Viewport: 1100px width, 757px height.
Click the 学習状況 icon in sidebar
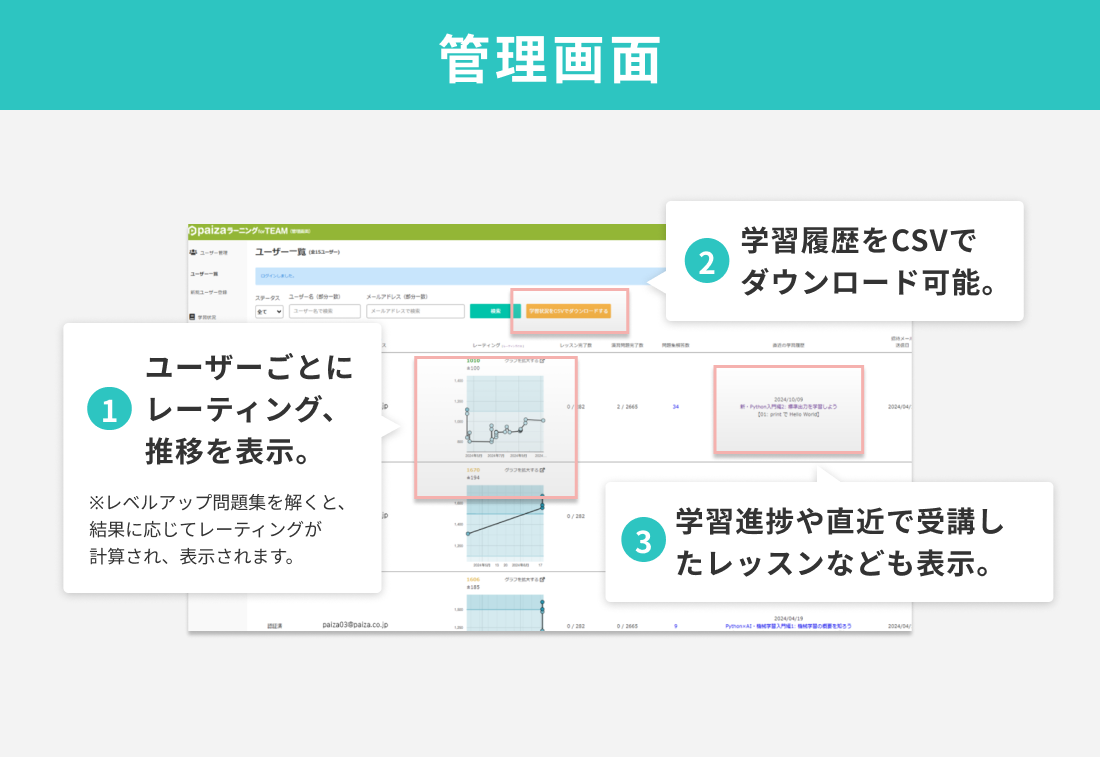pos(192,317)
